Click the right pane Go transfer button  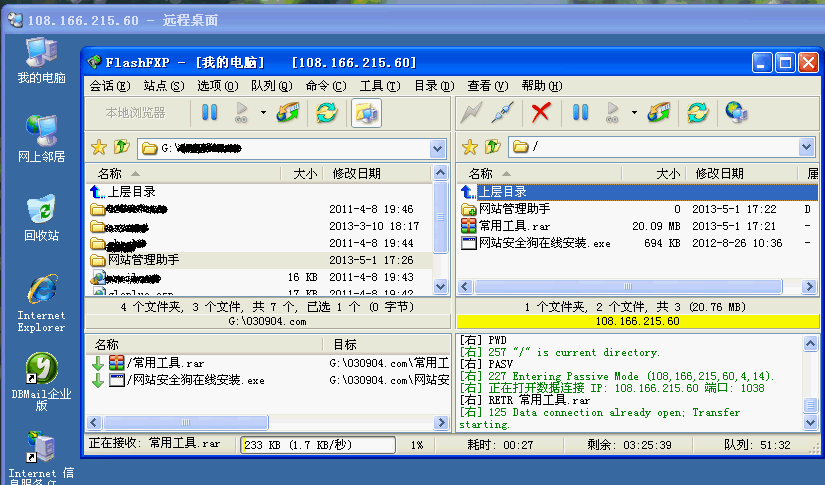pyautogui.click(x=612, y=113)
